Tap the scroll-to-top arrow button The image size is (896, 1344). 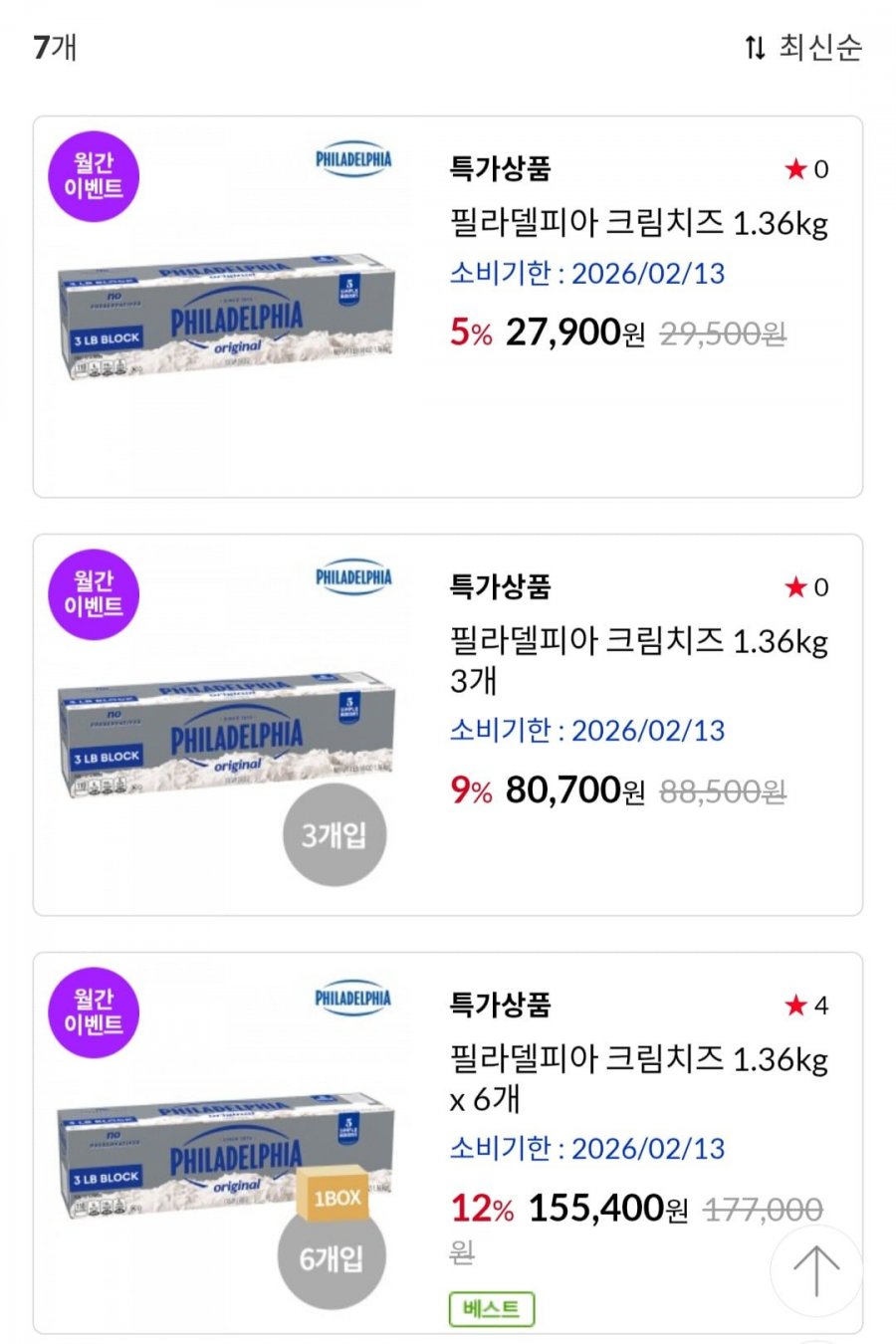tap(816, 1271)
